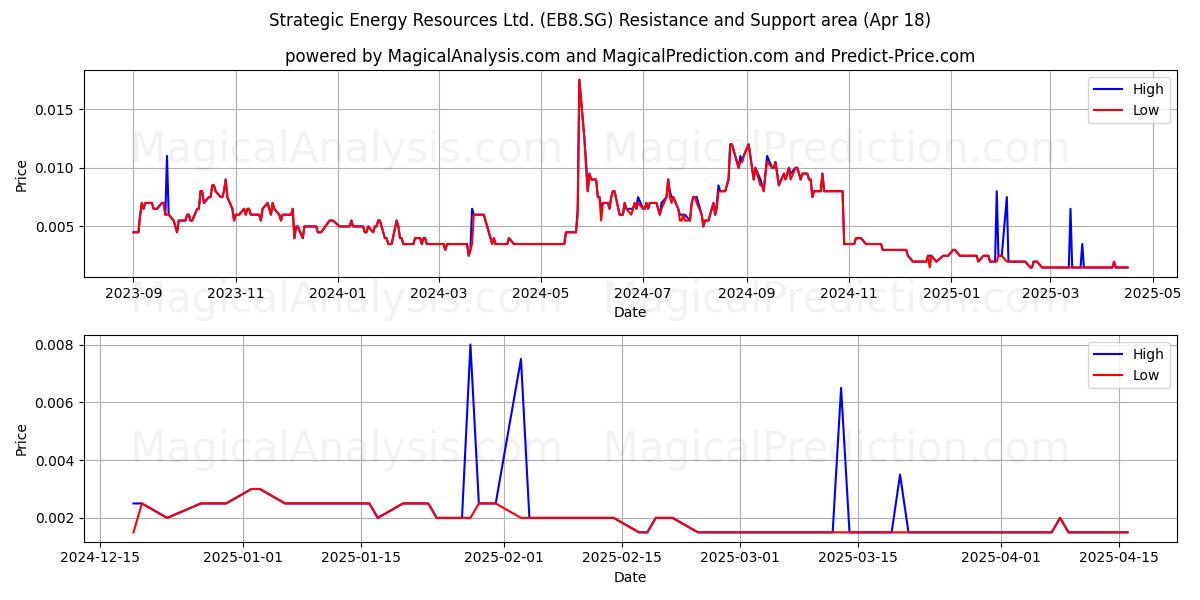This screenshot has height=600, width=1200.
Task: Click the 0.010 tick on upper chart
Action: [57, 168]
